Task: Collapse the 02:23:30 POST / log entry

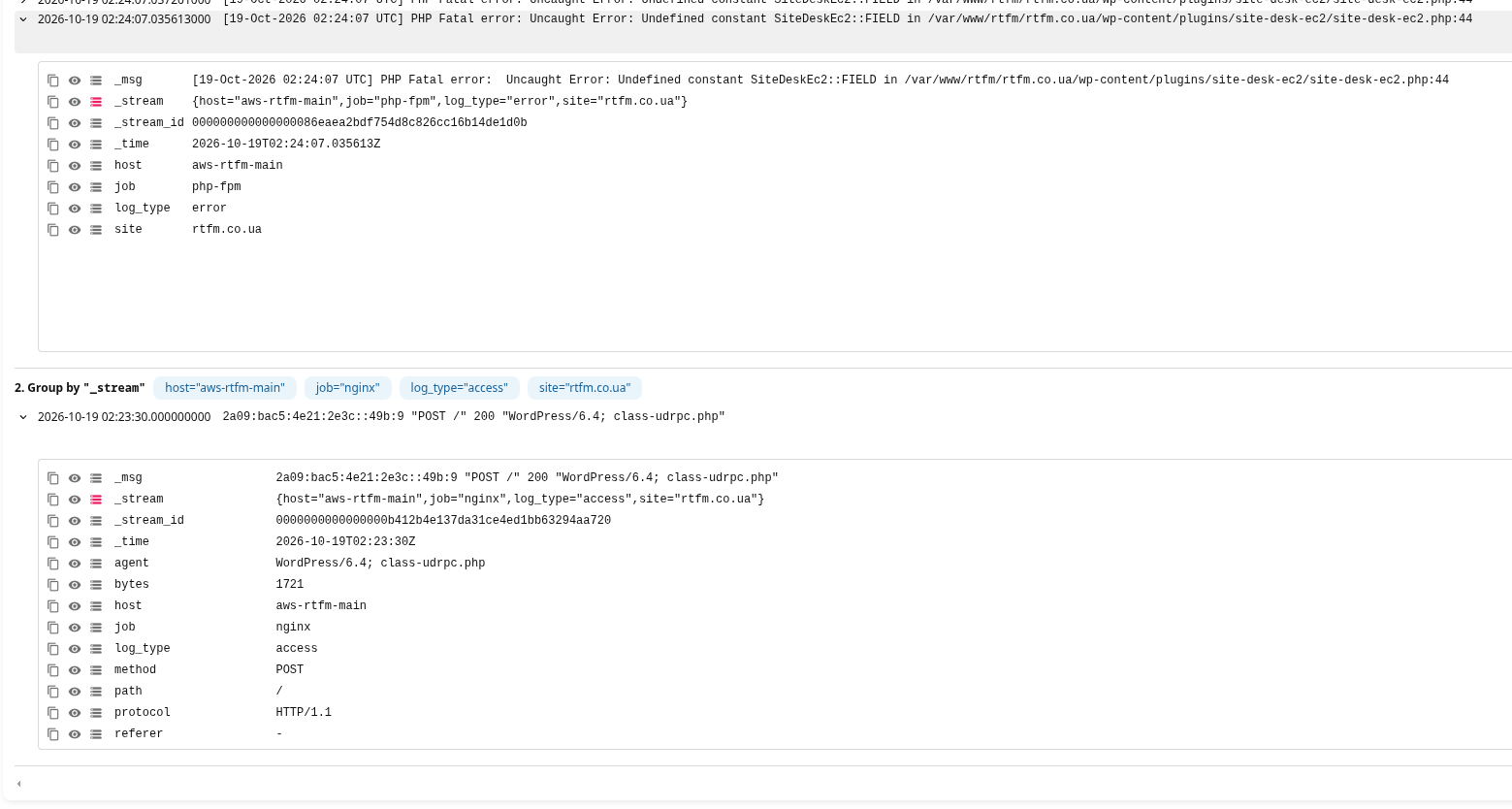Action: [23, 417]
